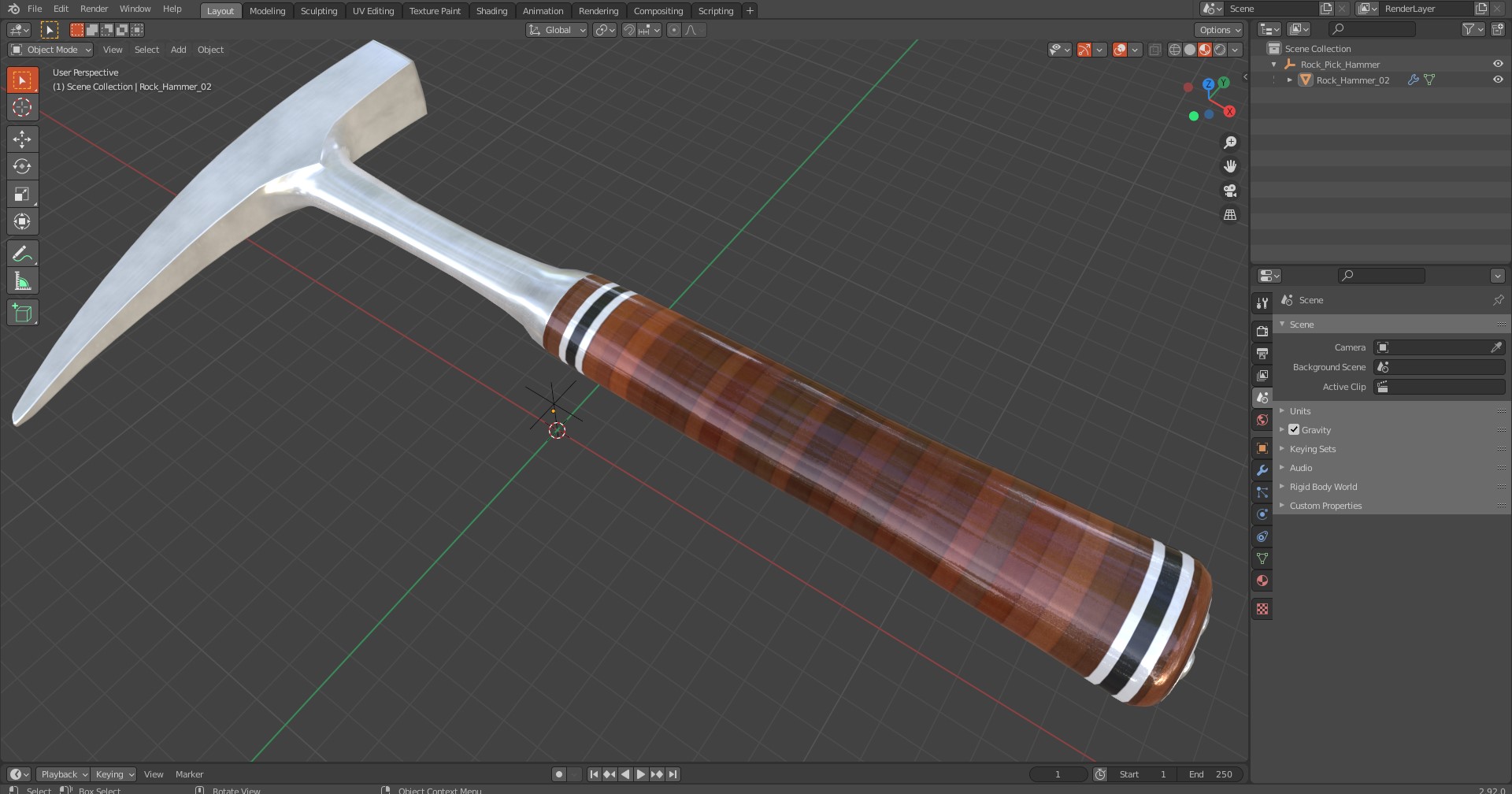Open World properties tab
This screenshot has height=794, width=1512.
point(1262,420)
